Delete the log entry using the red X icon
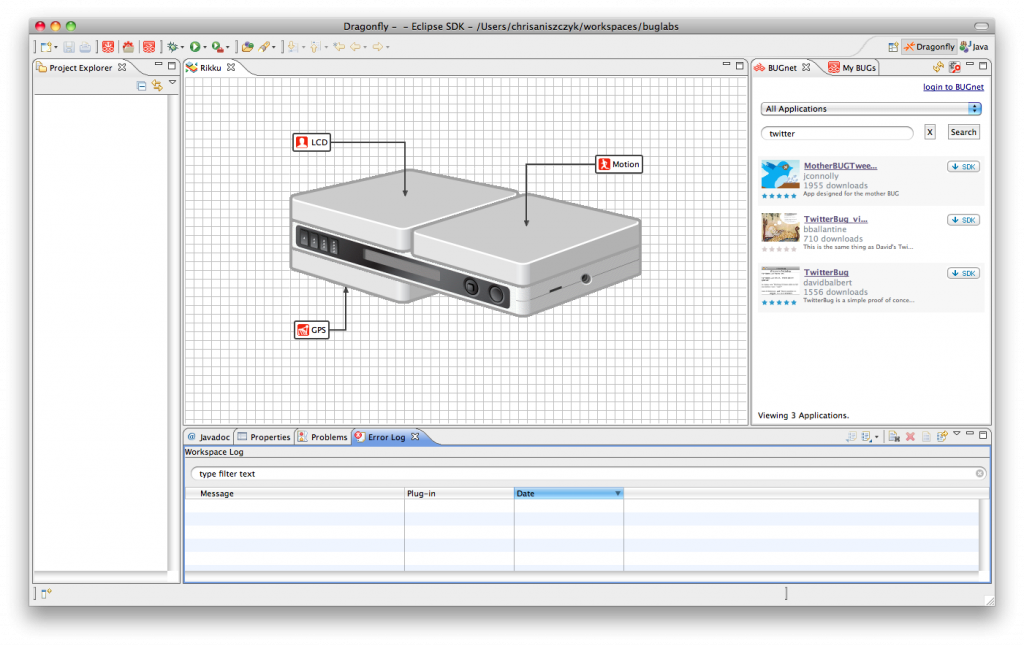1024x646 pixels. (910, 436)
